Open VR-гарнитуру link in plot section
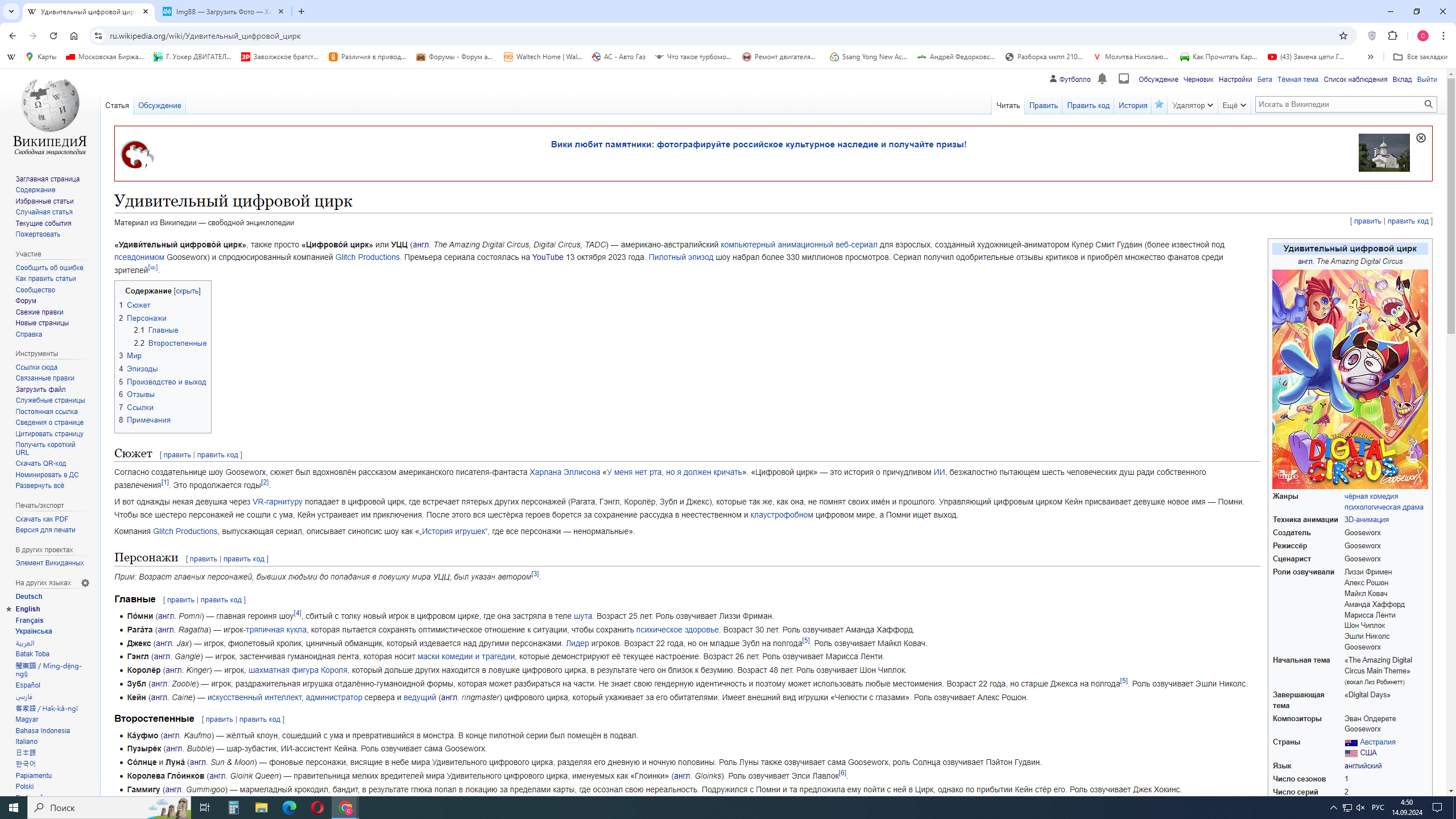The width and height of the screenshot is (1456, 819). click(x=277, y=502)
